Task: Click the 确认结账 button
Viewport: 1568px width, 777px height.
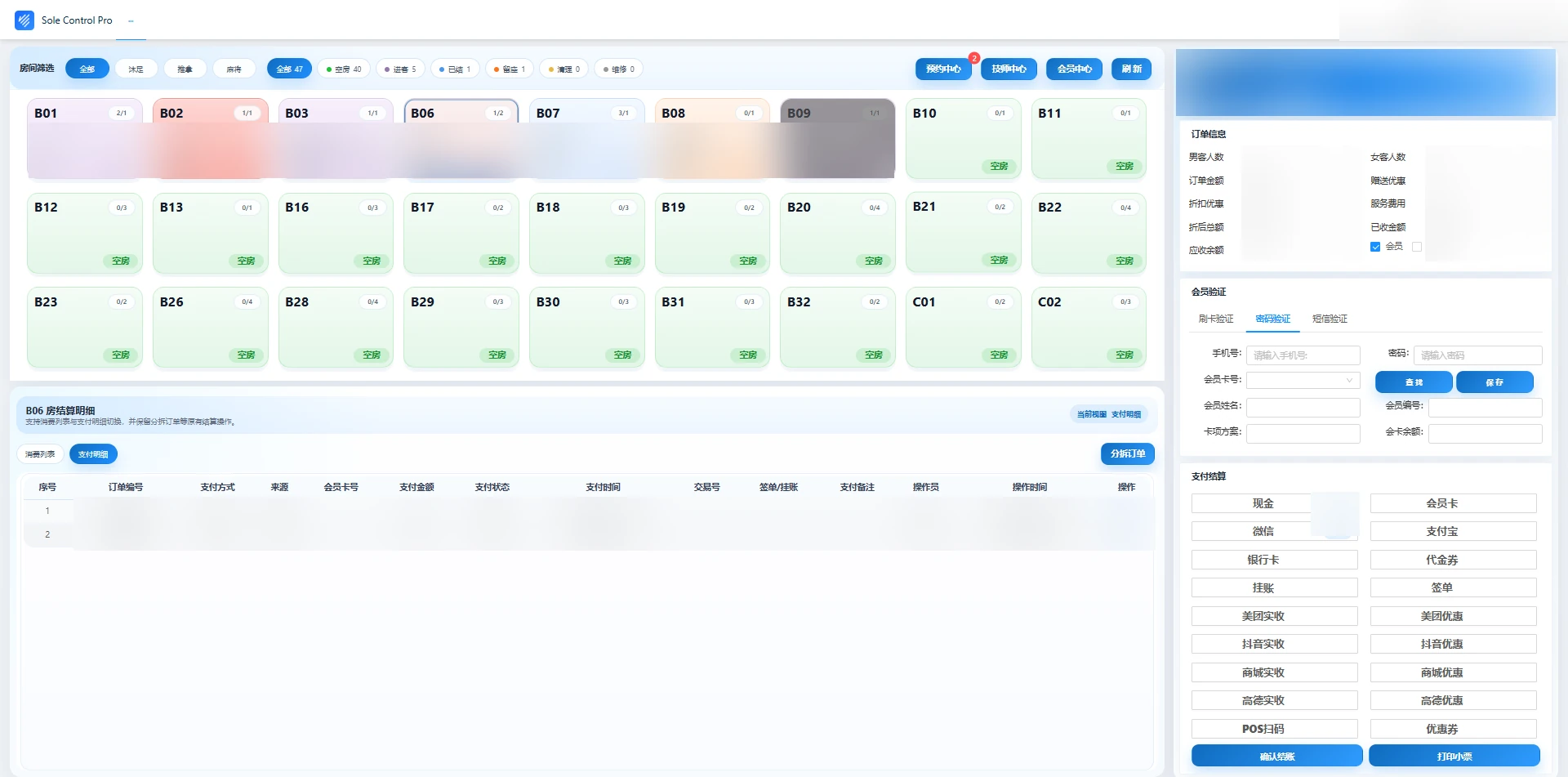Action: click(x=1276, y=756)
